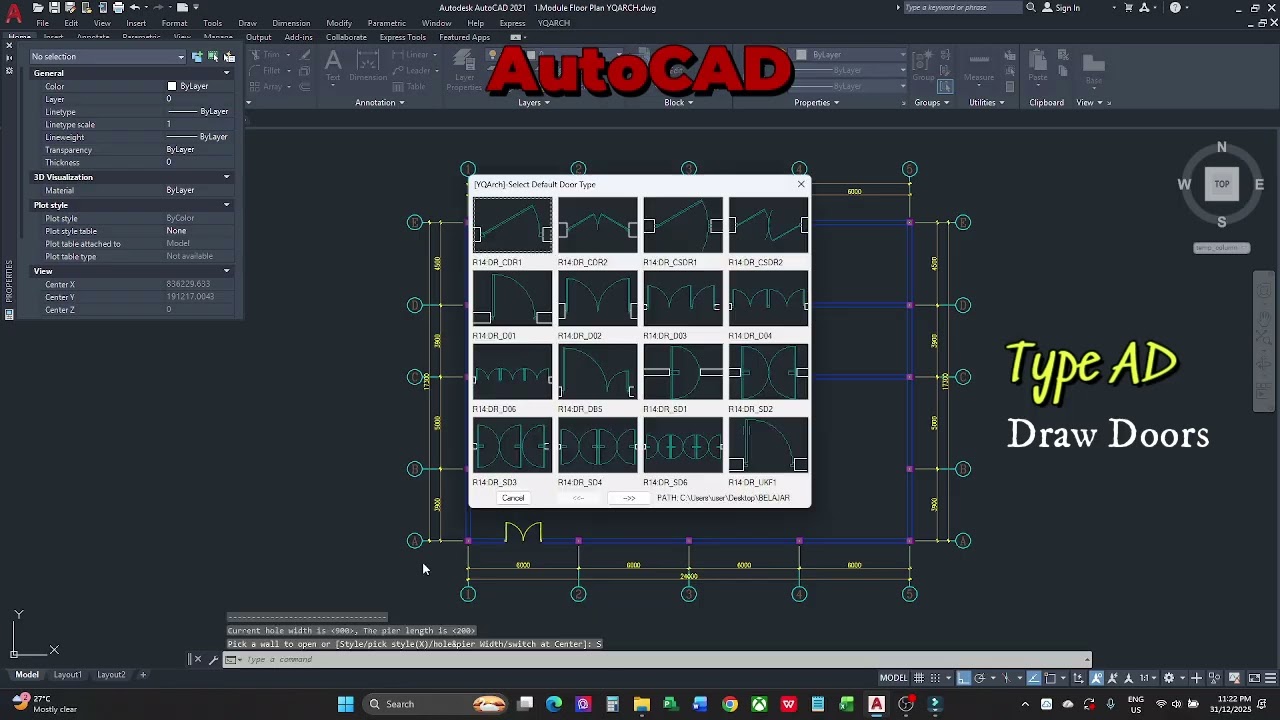Screen dimensions: 1280x720
Task: Collapse the View properties section
Action: click(x=226, y=271)
